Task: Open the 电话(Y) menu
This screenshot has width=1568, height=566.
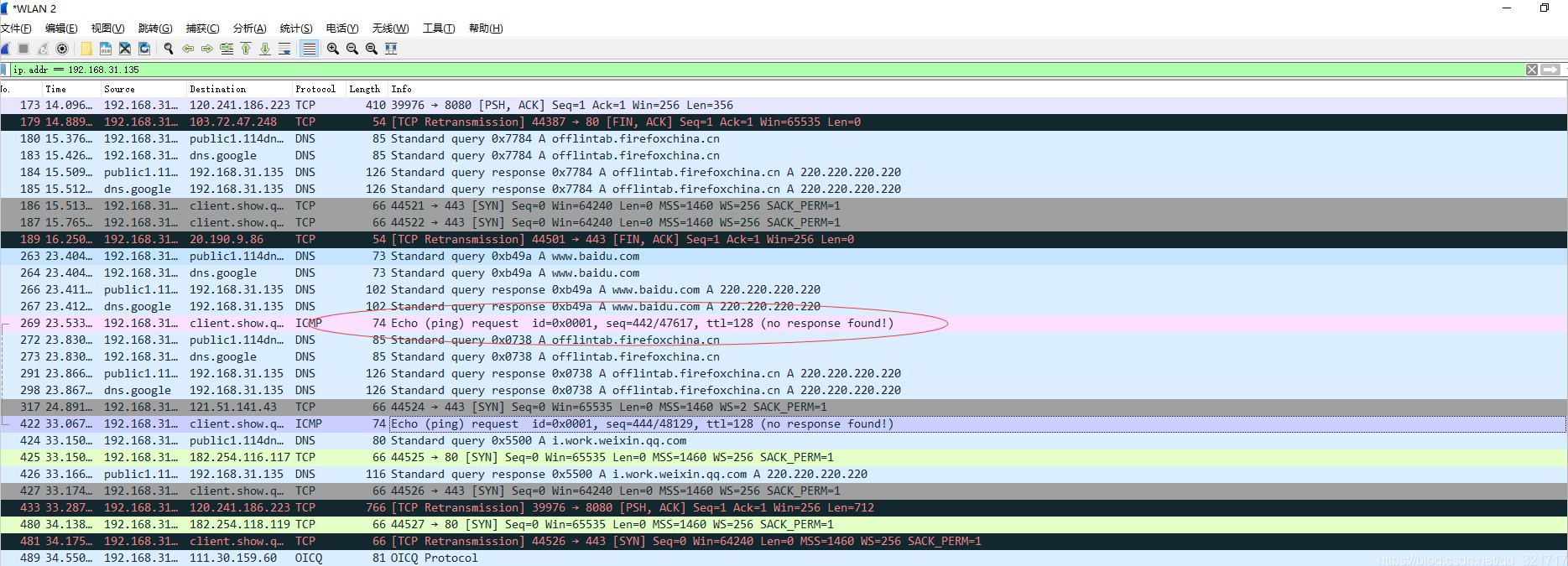Action: pyautogui.click(x=342, y=29)
